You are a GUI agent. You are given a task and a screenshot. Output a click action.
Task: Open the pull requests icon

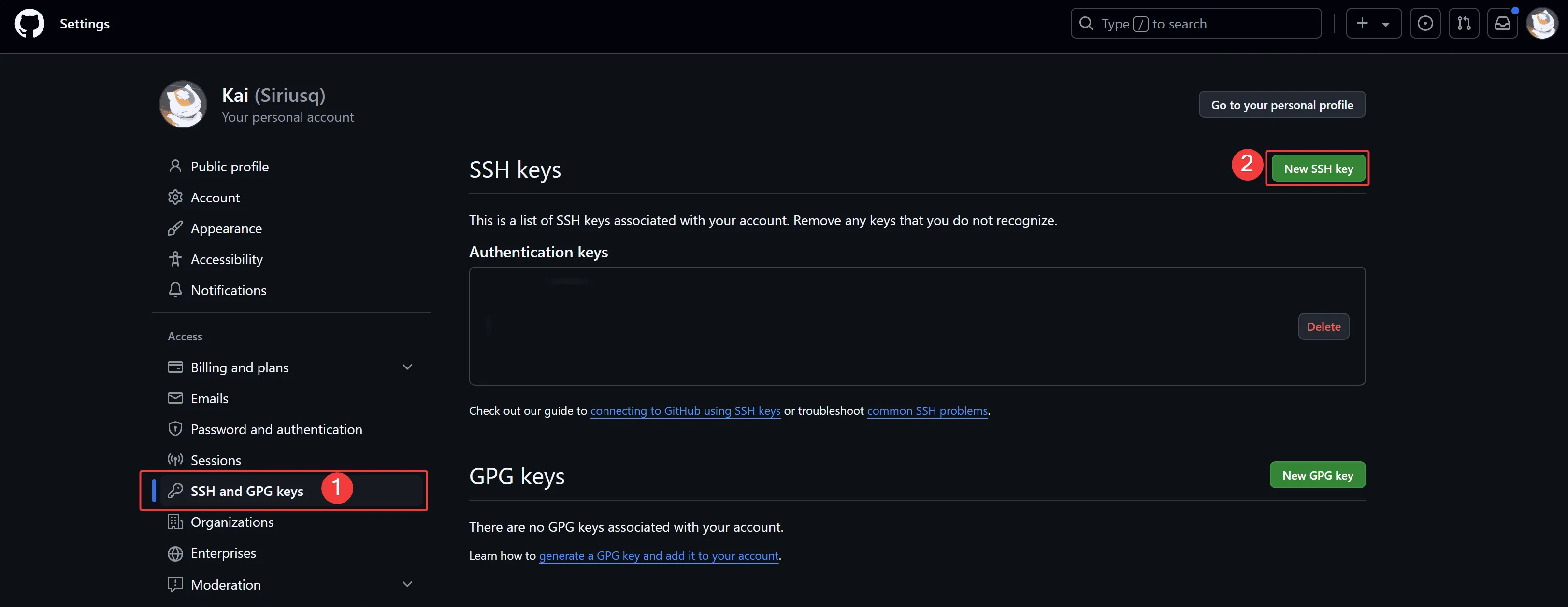point(1464,24)
